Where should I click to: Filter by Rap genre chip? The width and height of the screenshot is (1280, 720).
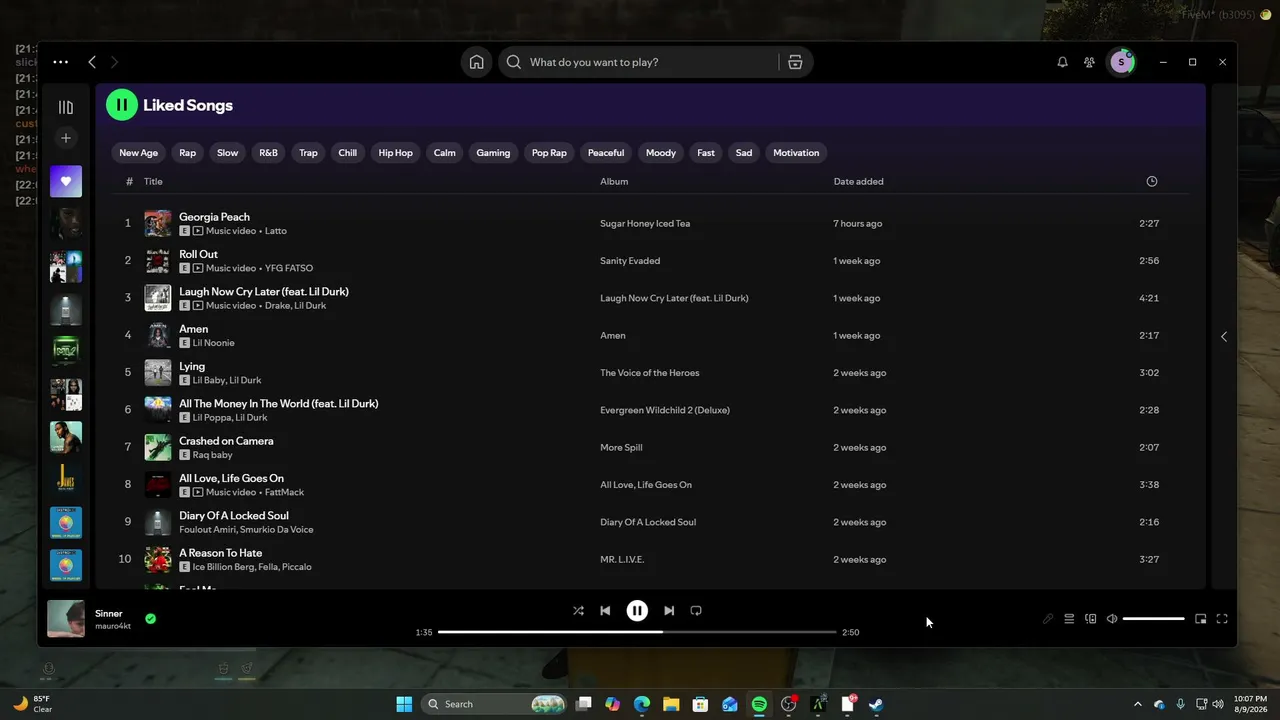(x=187, y=153)
